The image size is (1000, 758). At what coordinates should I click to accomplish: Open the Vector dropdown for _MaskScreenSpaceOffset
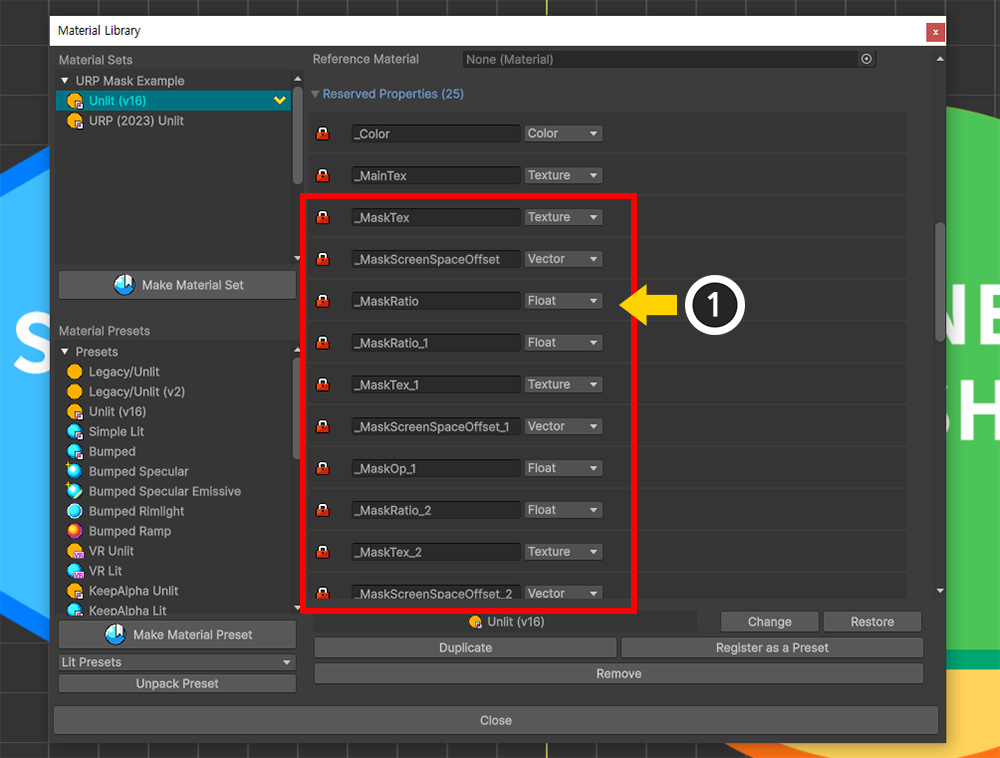point(563,259)
